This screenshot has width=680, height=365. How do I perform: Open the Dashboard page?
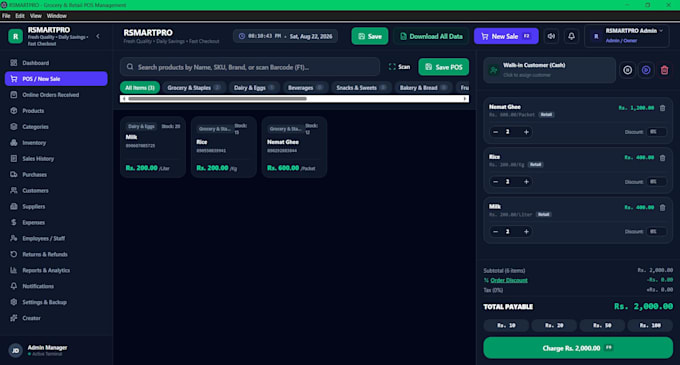pyautogui.click(x=56, y=63)
